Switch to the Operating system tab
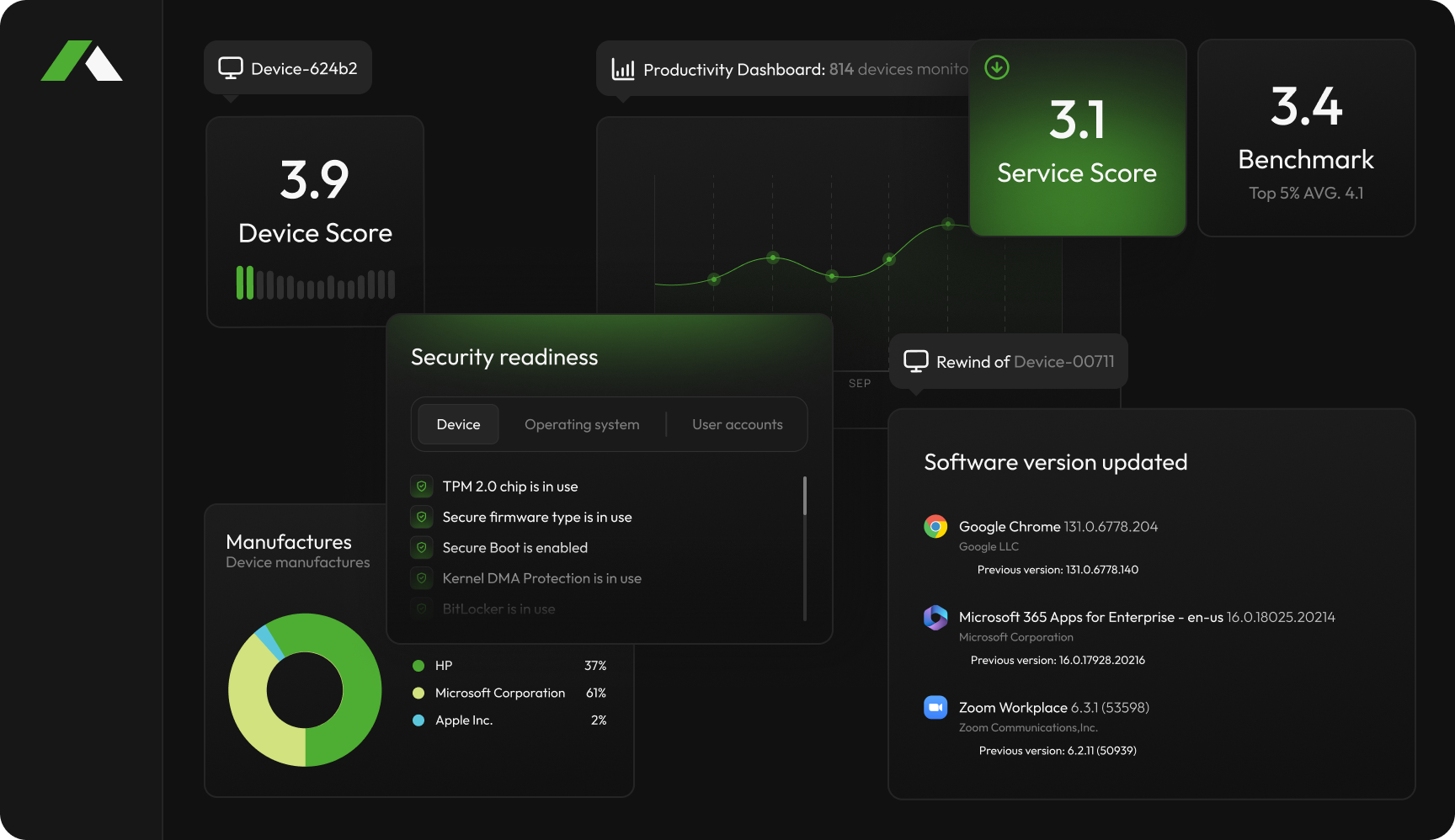The height and width of the screenshot is (840, 1455). 582,424
